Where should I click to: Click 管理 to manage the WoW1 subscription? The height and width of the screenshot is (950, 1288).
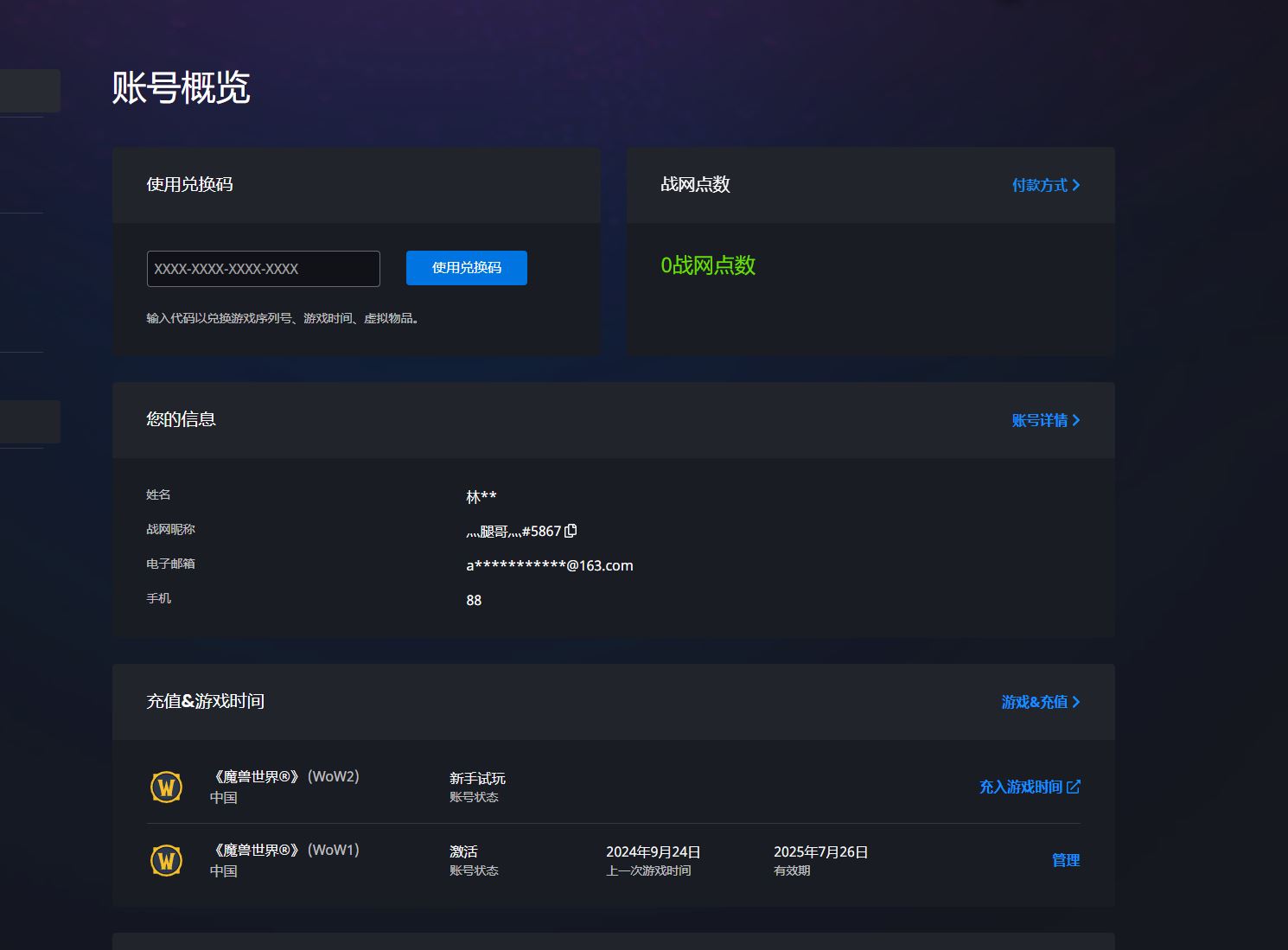pos(1065,860)
